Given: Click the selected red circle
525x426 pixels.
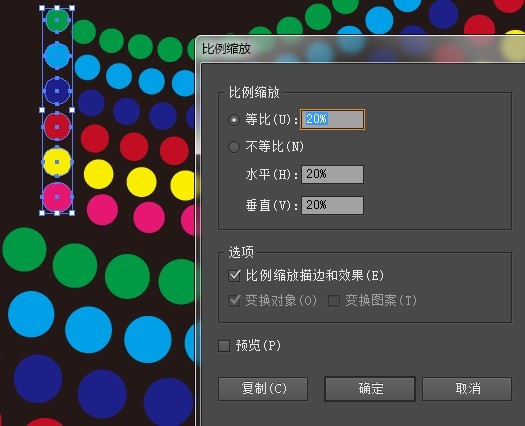Looking at the screenshot, I should [57, 127].
